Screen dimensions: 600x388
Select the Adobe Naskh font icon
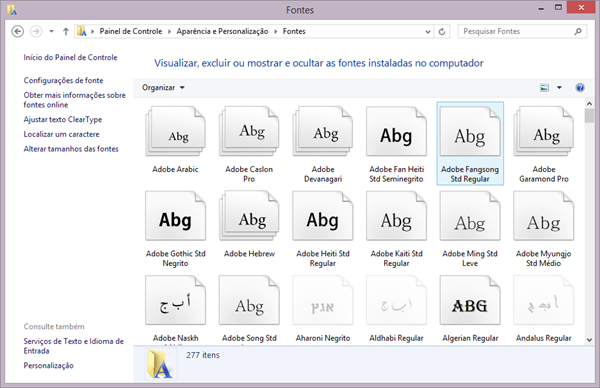pyautogui.click(x=175, y=300)
